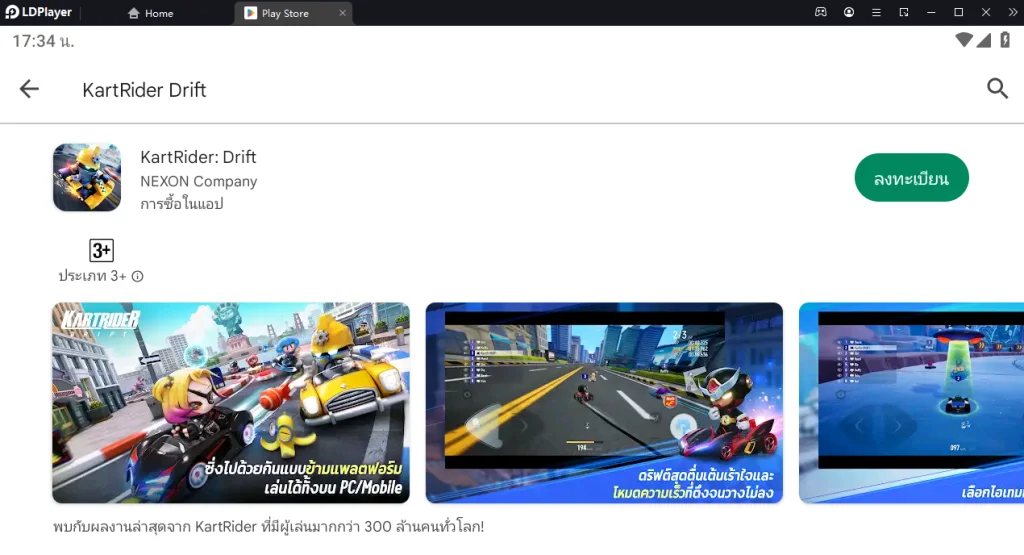
Task: Click the 17:34 clock in status bar
Action: point(43,41)
